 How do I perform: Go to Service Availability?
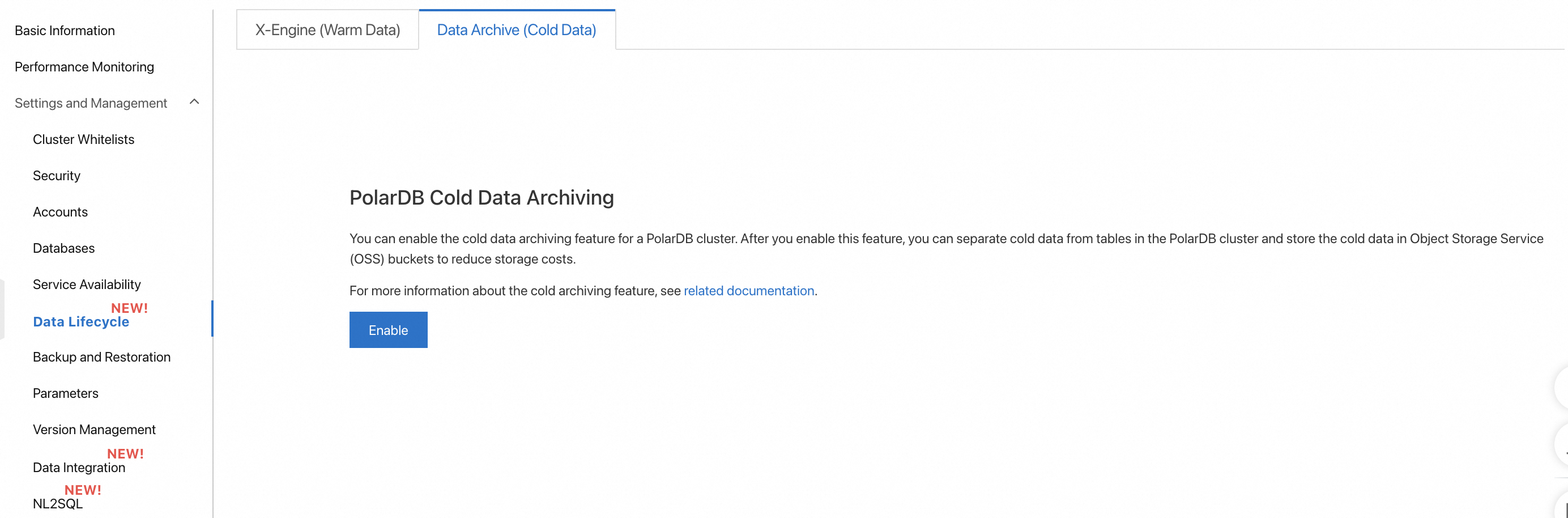click(87, 285)
